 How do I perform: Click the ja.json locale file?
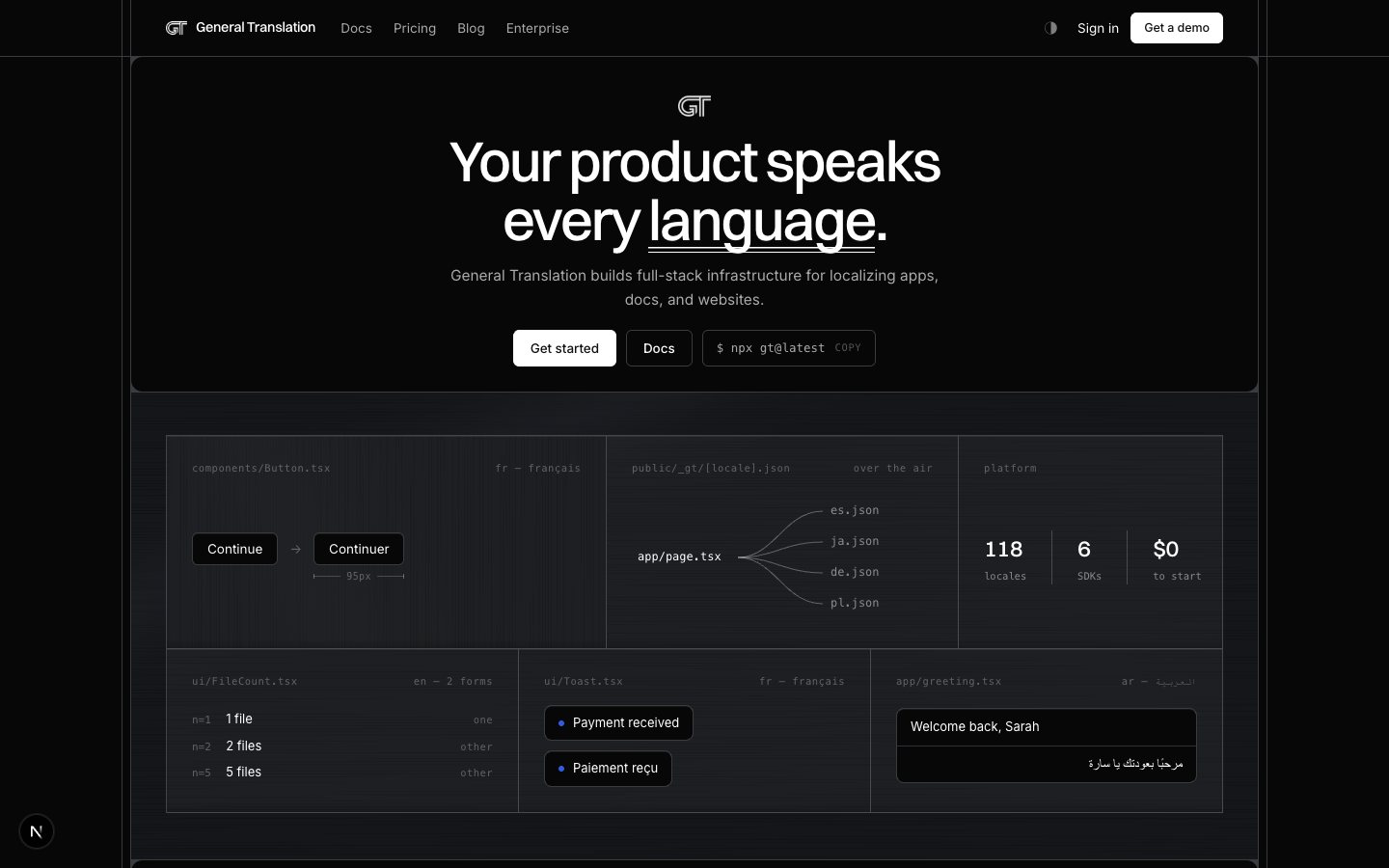click(855, 541)
